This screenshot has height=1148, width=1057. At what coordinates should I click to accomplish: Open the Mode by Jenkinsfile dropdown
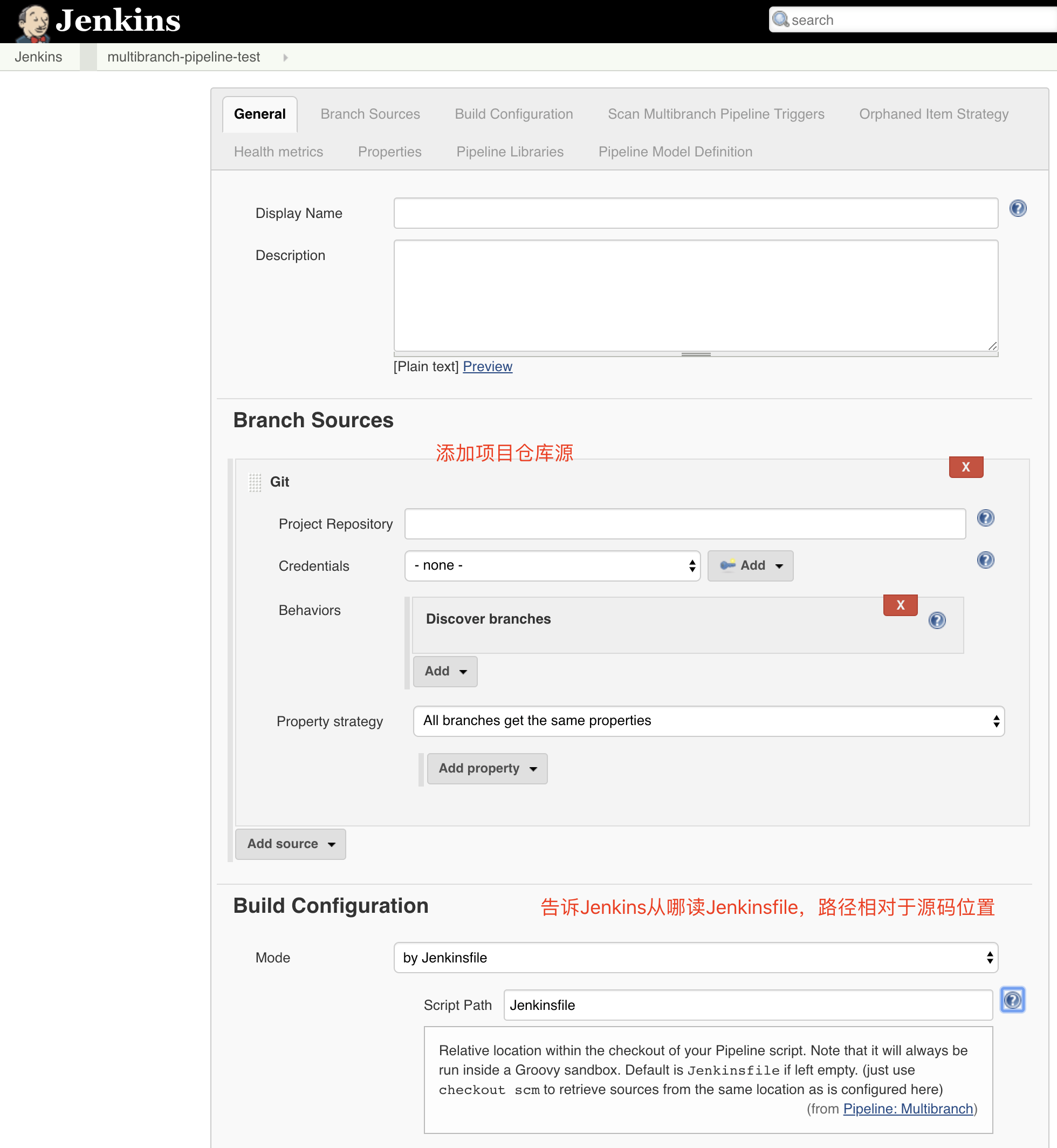695,958
